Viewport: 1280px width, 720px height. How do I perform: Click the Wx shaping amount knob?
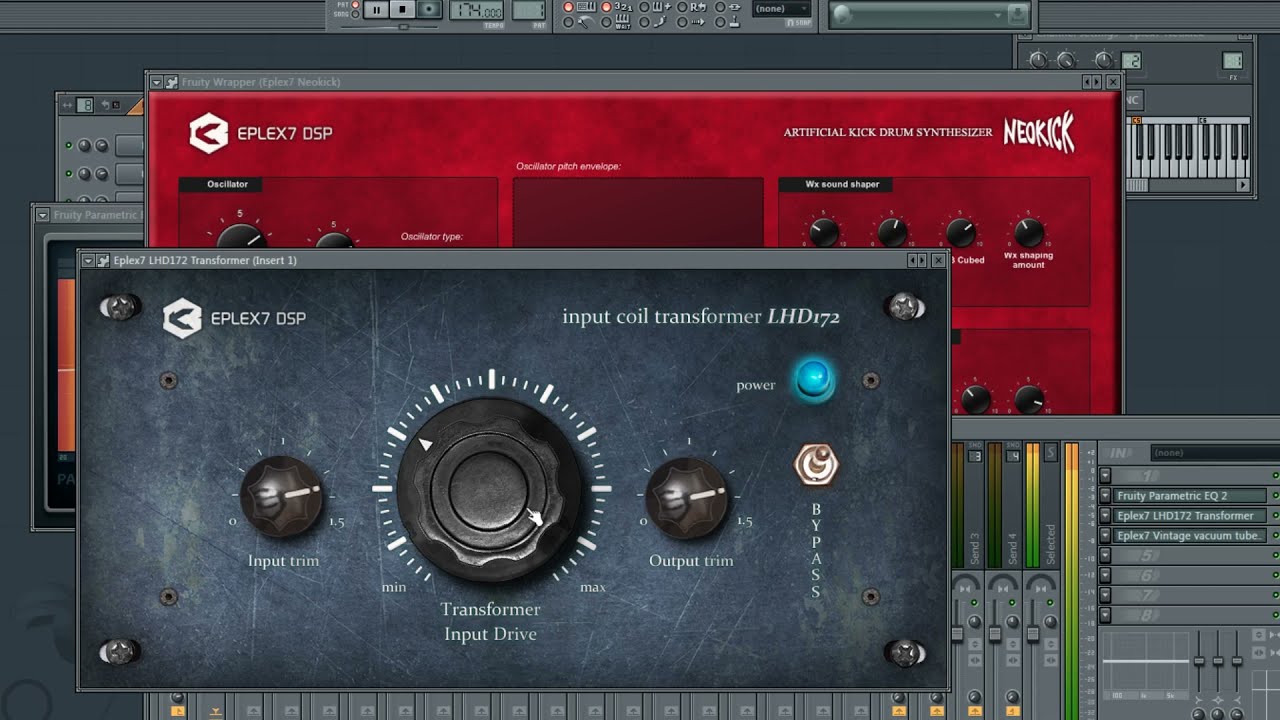tap(1029, 233)
